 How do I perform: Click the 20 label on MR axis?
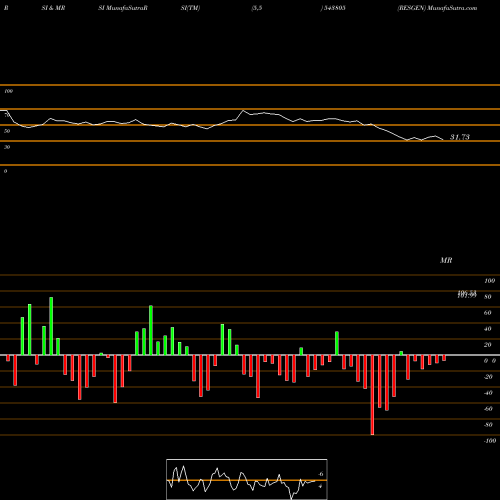click(x=488, y=345)
